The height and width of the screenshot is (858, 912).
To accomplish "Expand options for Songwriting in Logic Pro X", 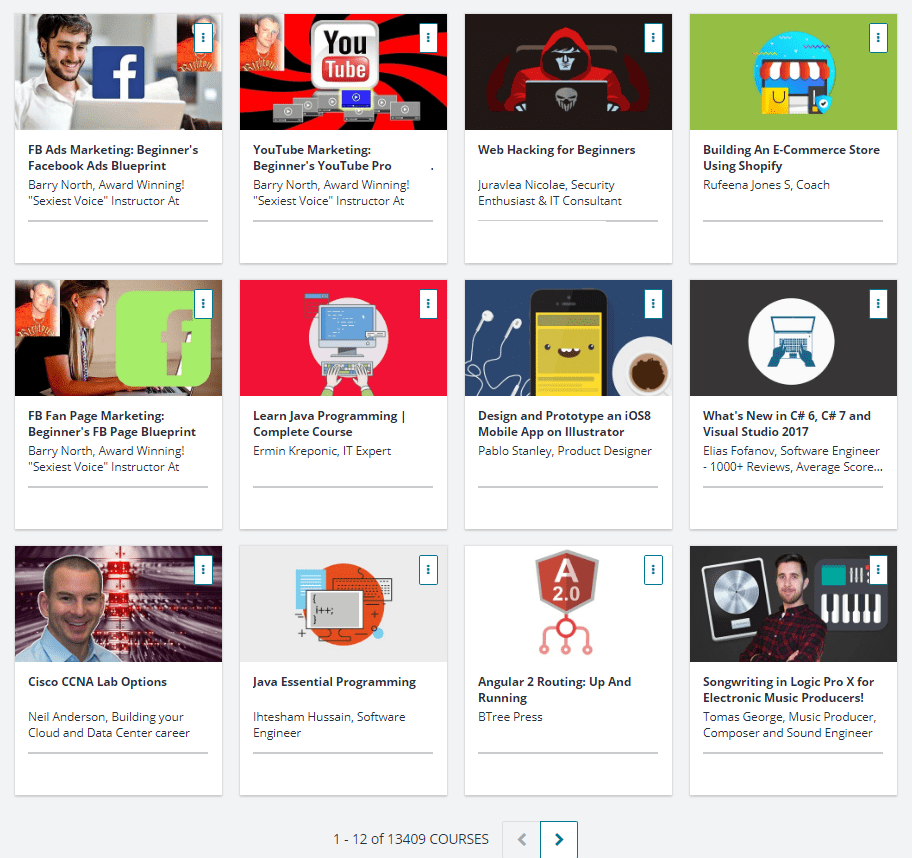I will point(878,569).
